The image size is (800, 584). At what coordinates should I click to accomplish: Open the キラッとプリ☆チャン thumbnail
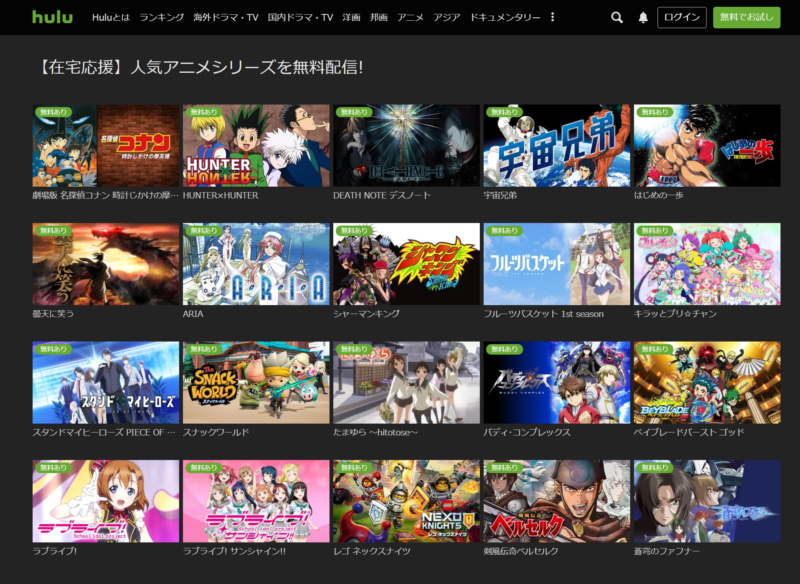point(707,264)
